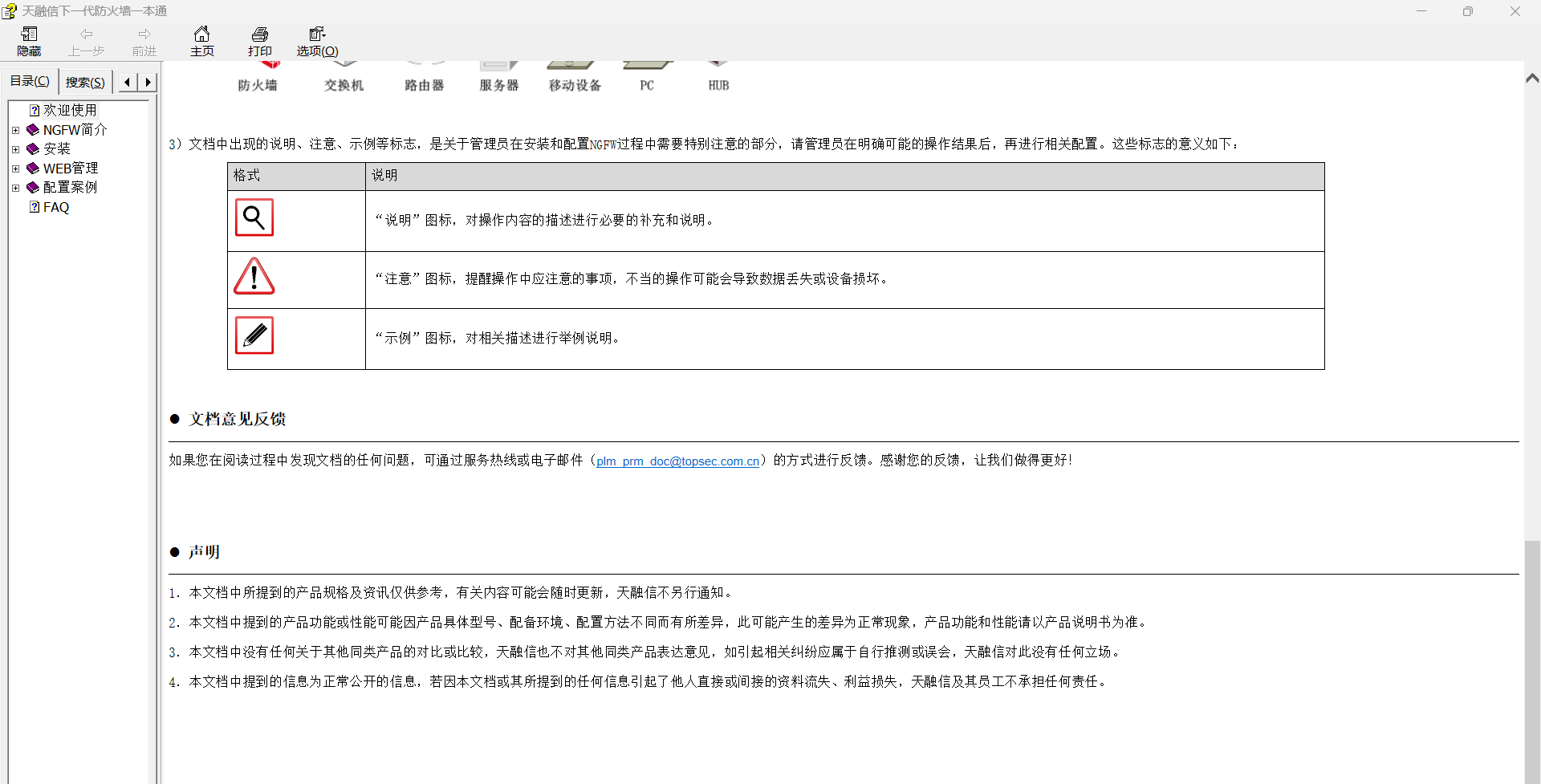The width and height of the screenshot is (1541, 784).
Task: Select the 主页 (Home) icon
Action: (x=201, y=40)
